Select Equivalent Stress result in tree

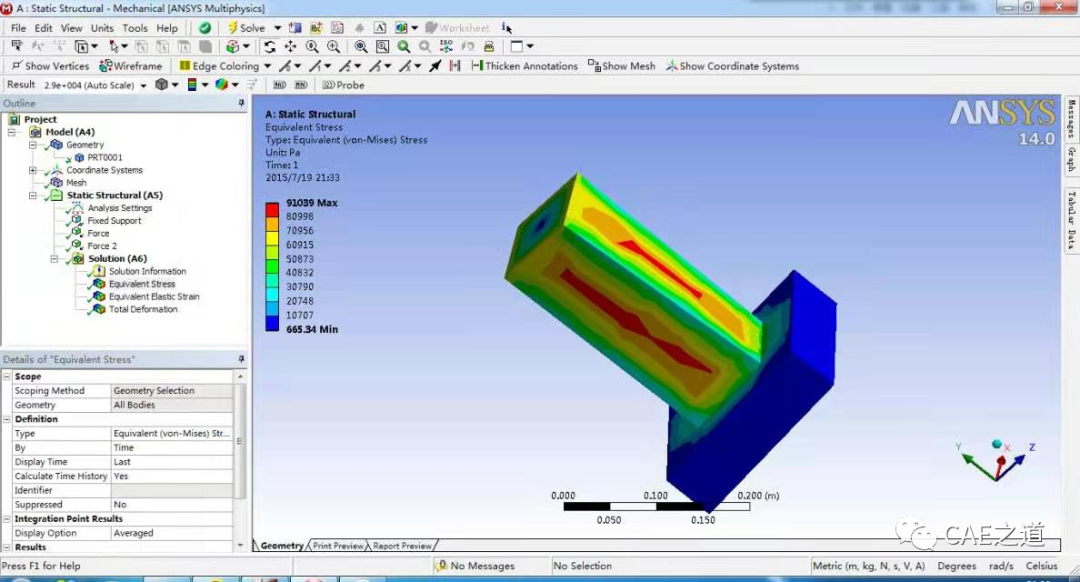click(x=142, y=284)
